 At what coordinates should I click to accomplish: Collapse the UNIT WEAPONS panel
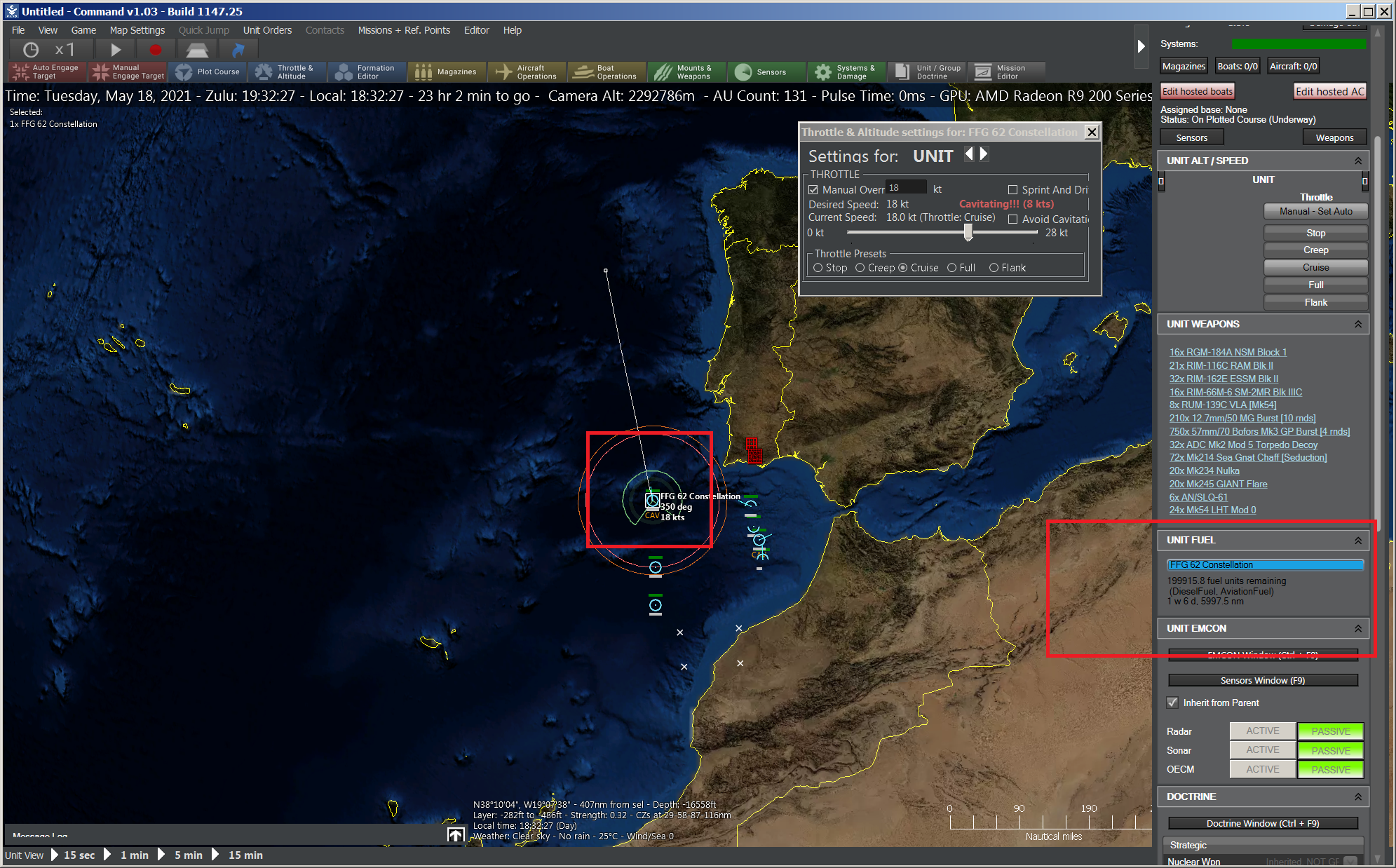click(1358, 324)
